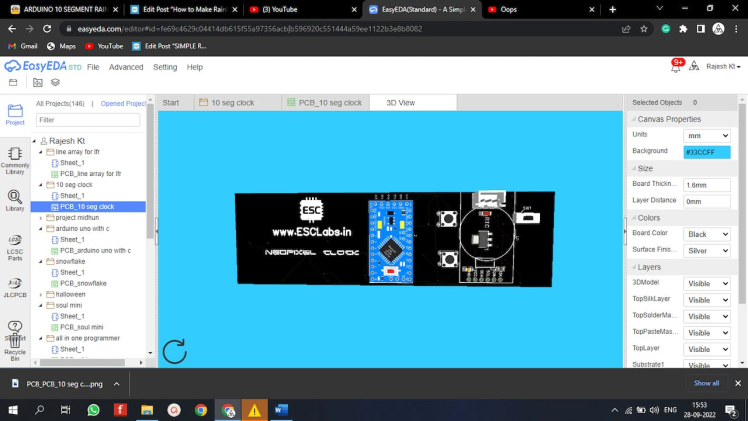Viewport: 748px width, 421px height.
Task: Open the Library search panel
Action: 15,200
